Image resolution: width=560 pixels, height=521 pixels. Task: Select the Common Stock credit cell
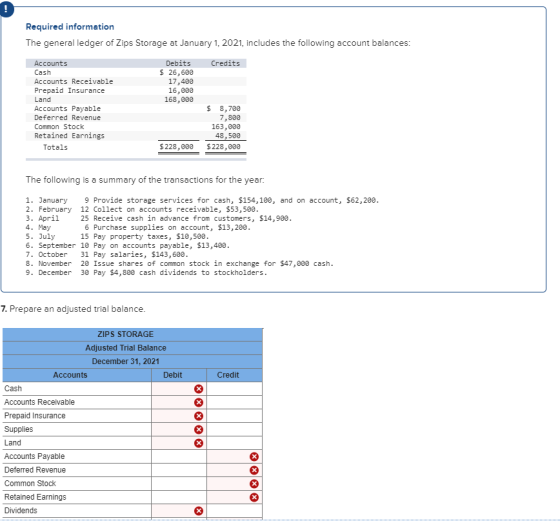coord(234,484)
